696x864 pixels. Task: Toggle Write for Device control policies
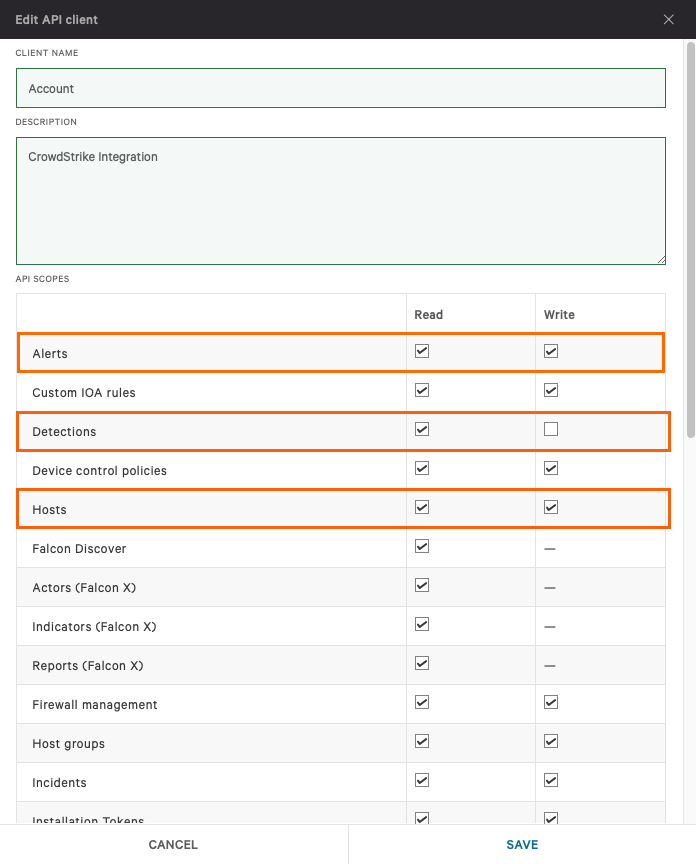[550, 468]
